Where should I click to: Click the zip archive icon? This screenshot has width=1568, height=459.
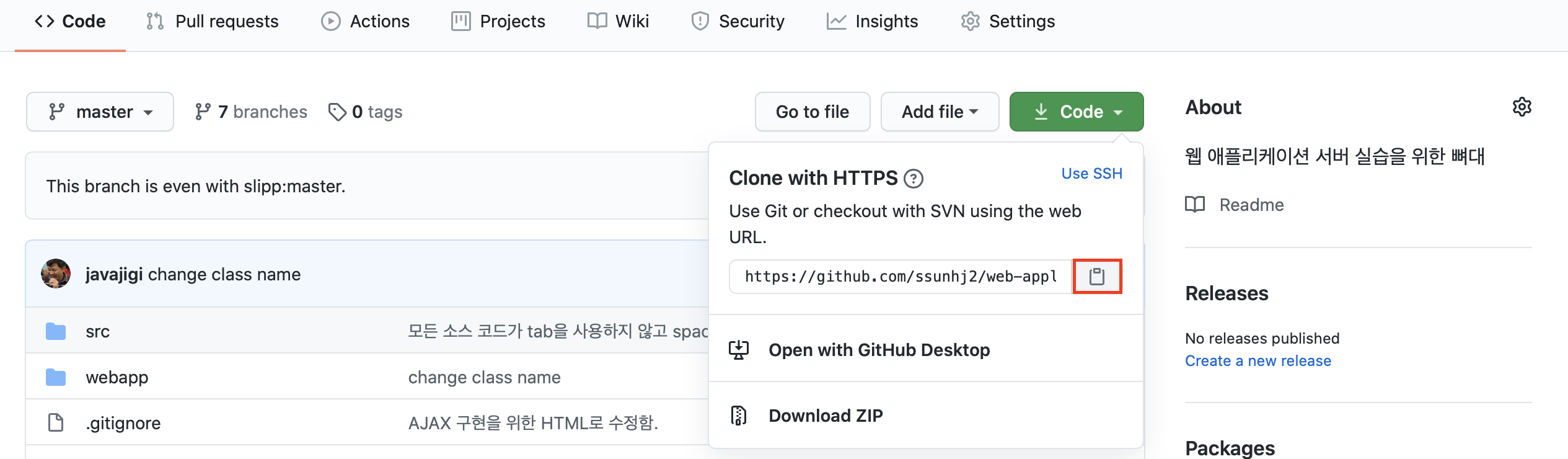click(x=739, y=416)
